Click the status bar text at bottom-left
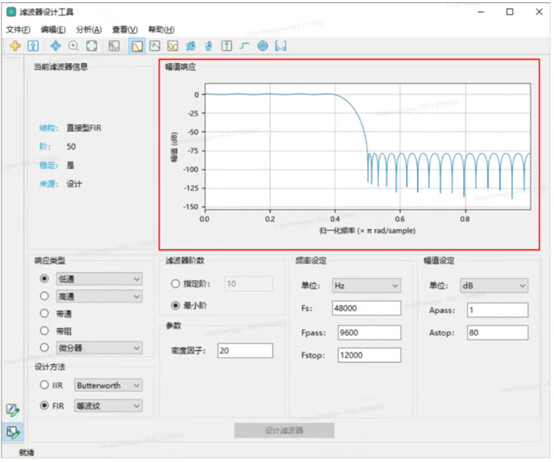The image size is (554, 462). point(26,452)
